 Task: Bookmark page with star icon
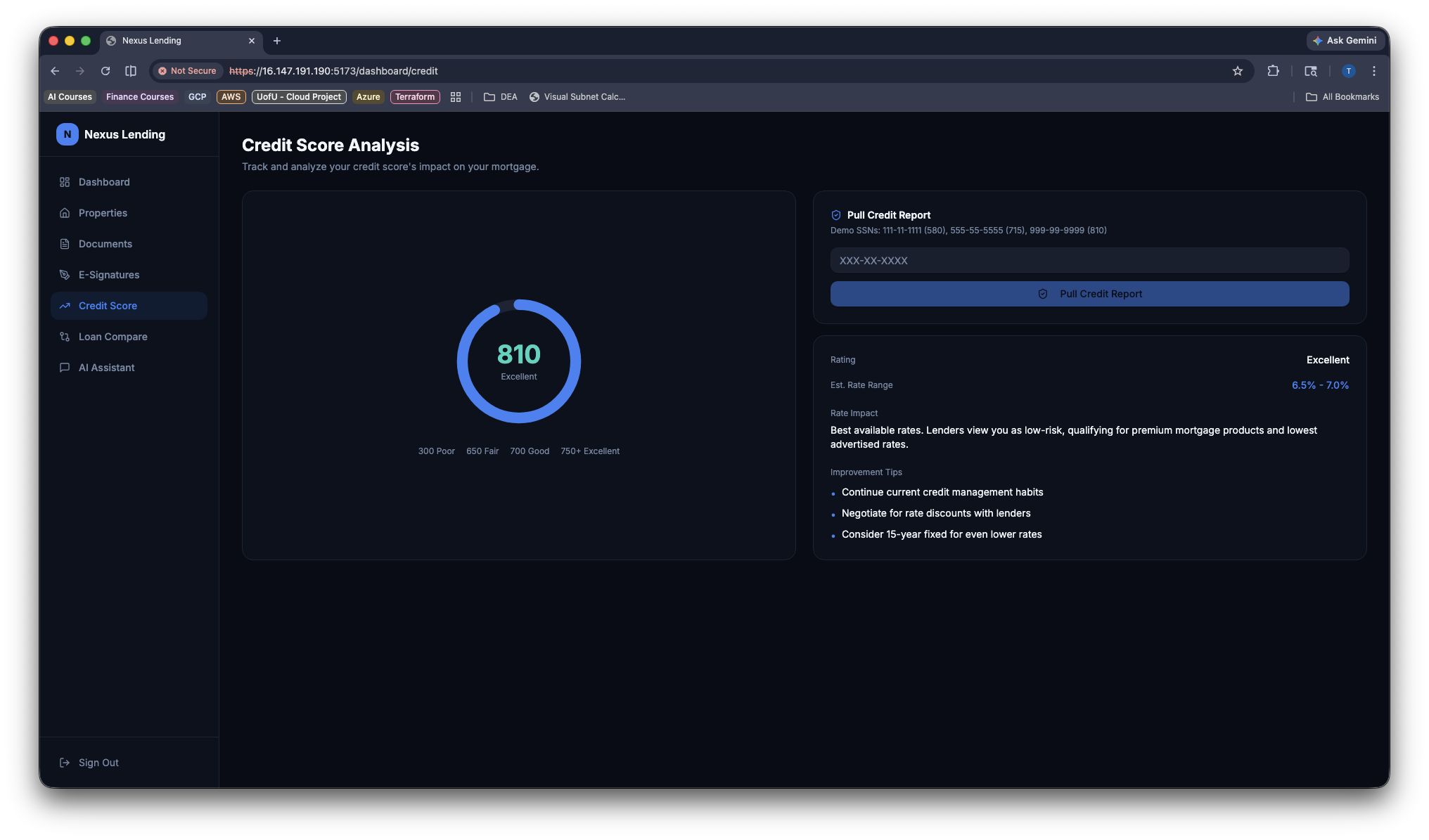click(1237, 71)
